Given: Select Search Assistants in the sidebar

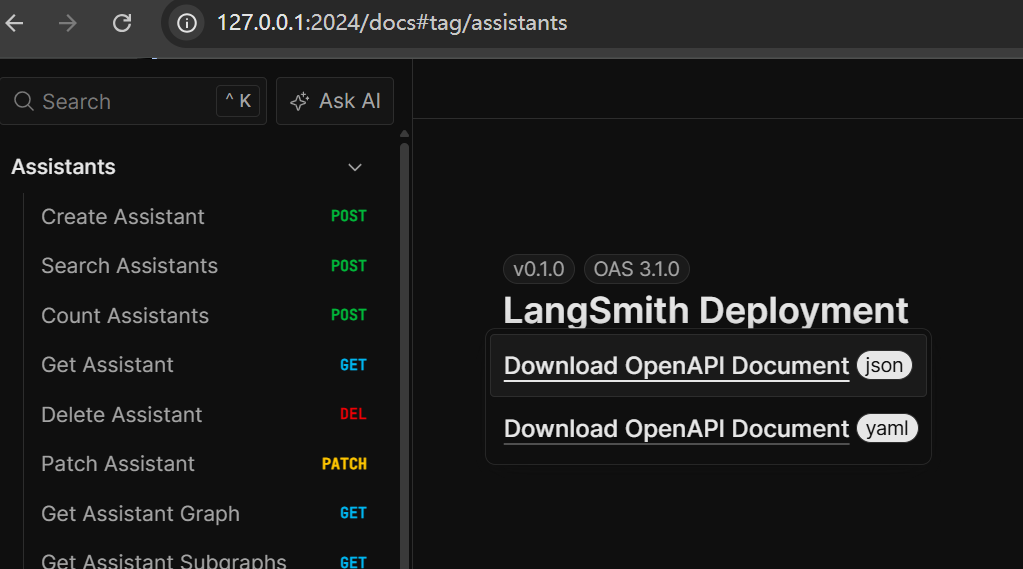Looking at the screenshot, I should tap(129, 266).
